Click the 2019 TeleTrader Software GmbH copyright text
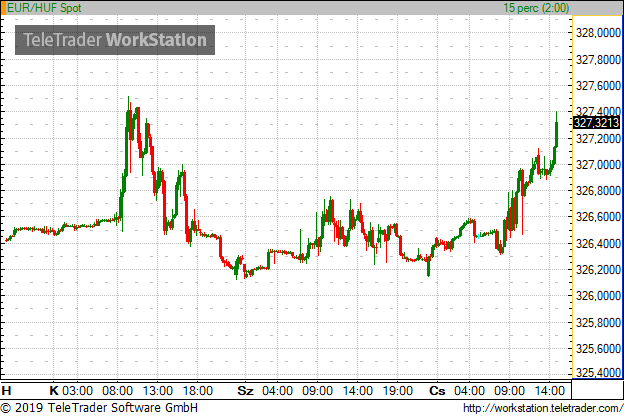624x417 pixels. [x=99, y=408]
